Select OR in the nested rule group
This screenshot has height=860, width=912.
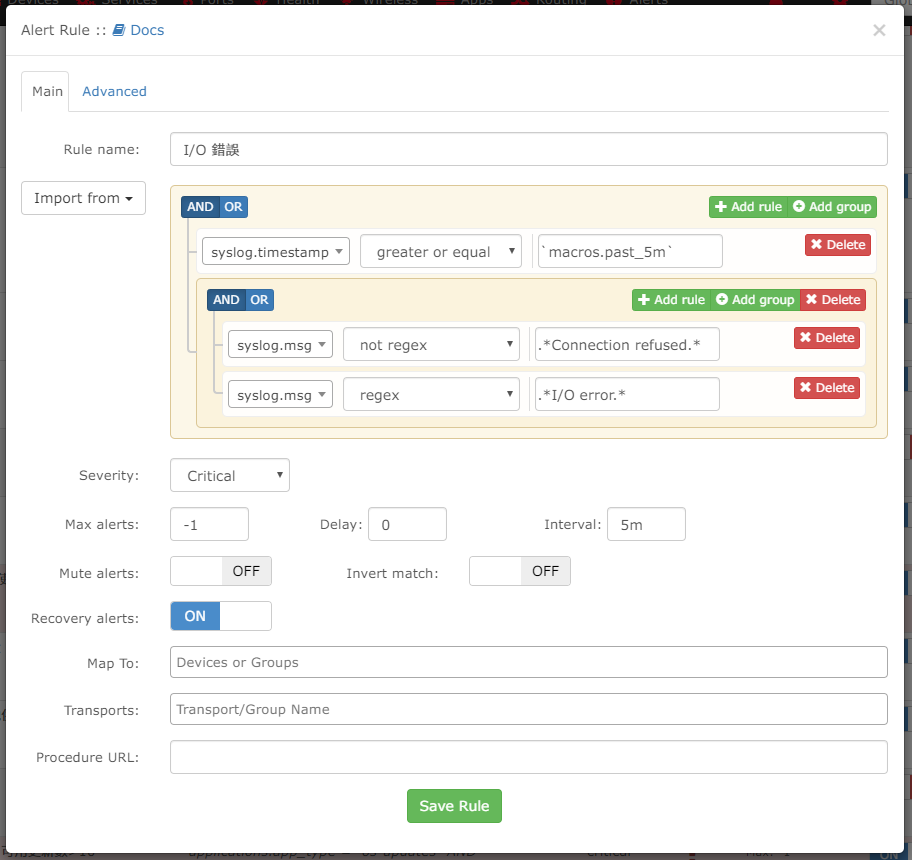click(x=259, y=300)
